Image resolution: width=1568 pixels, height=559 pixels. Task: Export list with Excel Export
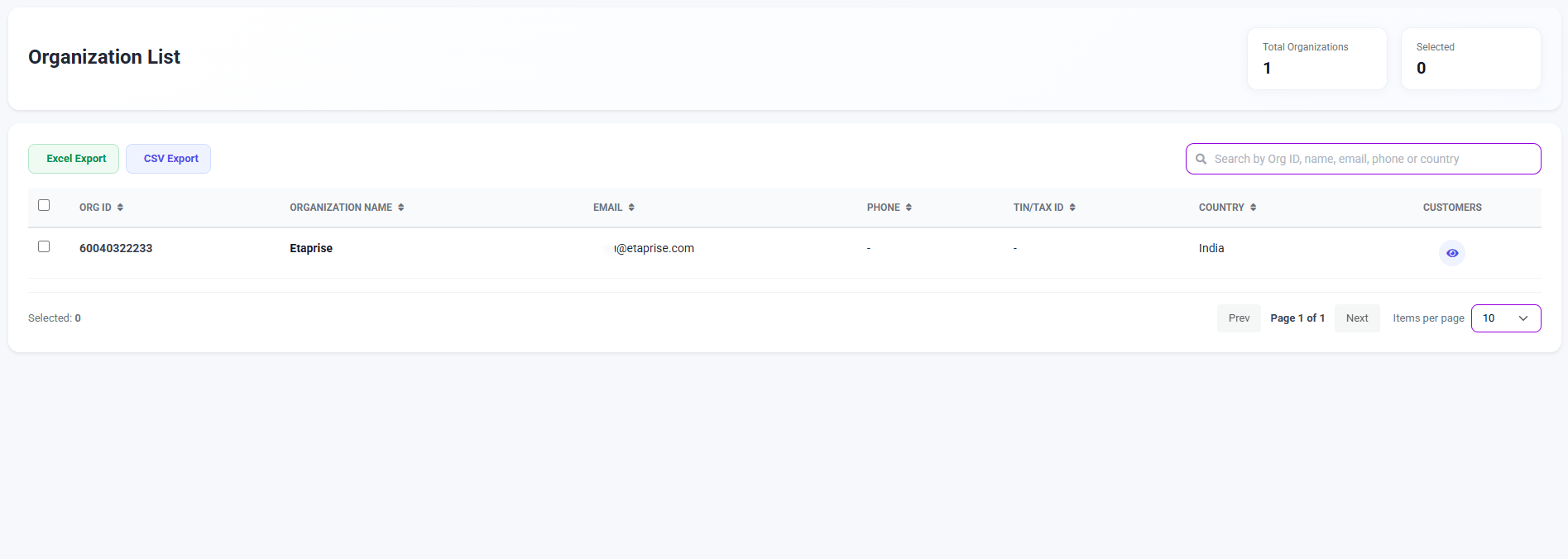(x=74, y=159)
